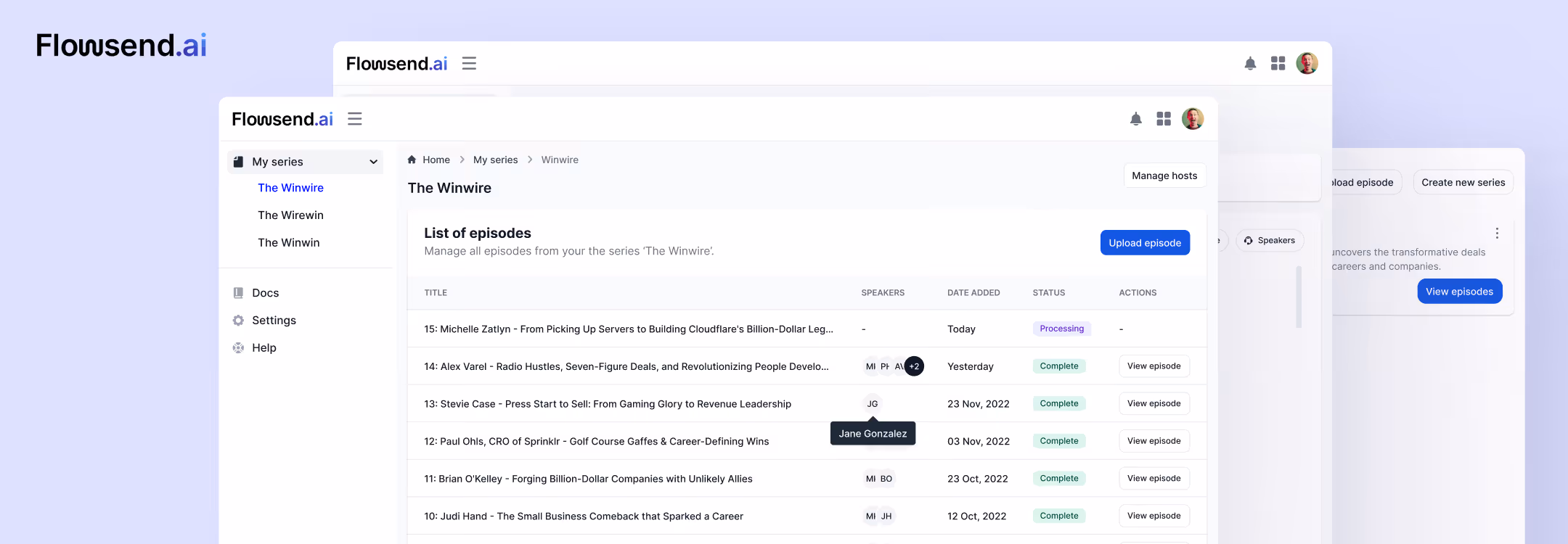Click the 23 Nov, 2022 date cell

(x=978, y=404)
